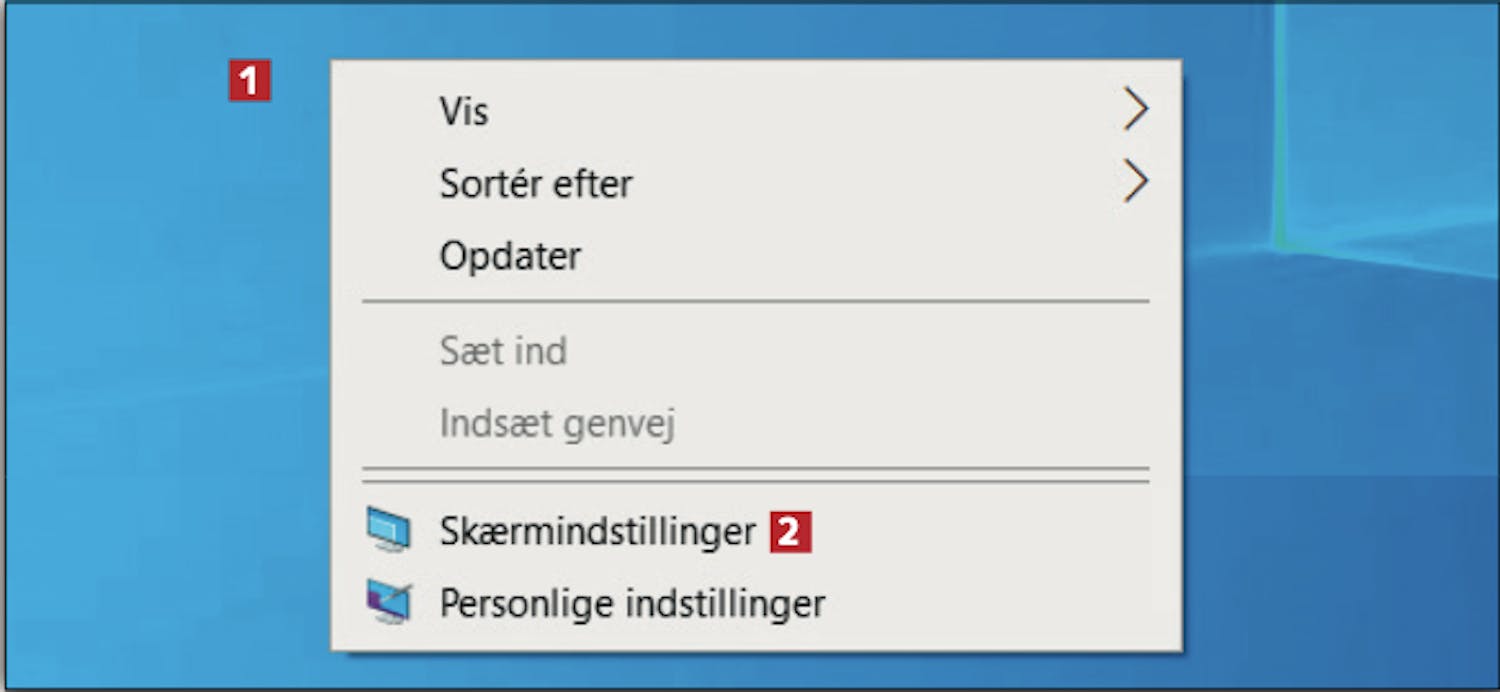
Task: Click the double separator above Skærmindstillinger
Action: 756,475
